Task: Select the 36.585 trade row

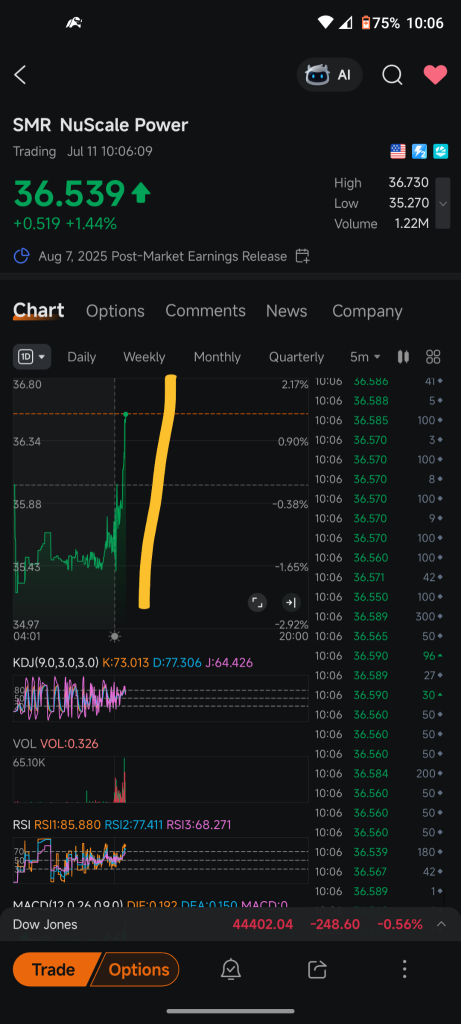Action: [x=380, y=420]
